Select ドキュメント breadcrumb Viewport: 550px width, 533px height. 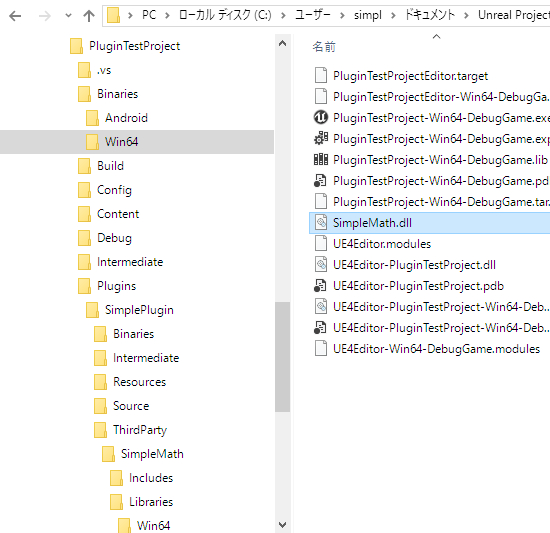pyautogui.click(x=430, y=15)
